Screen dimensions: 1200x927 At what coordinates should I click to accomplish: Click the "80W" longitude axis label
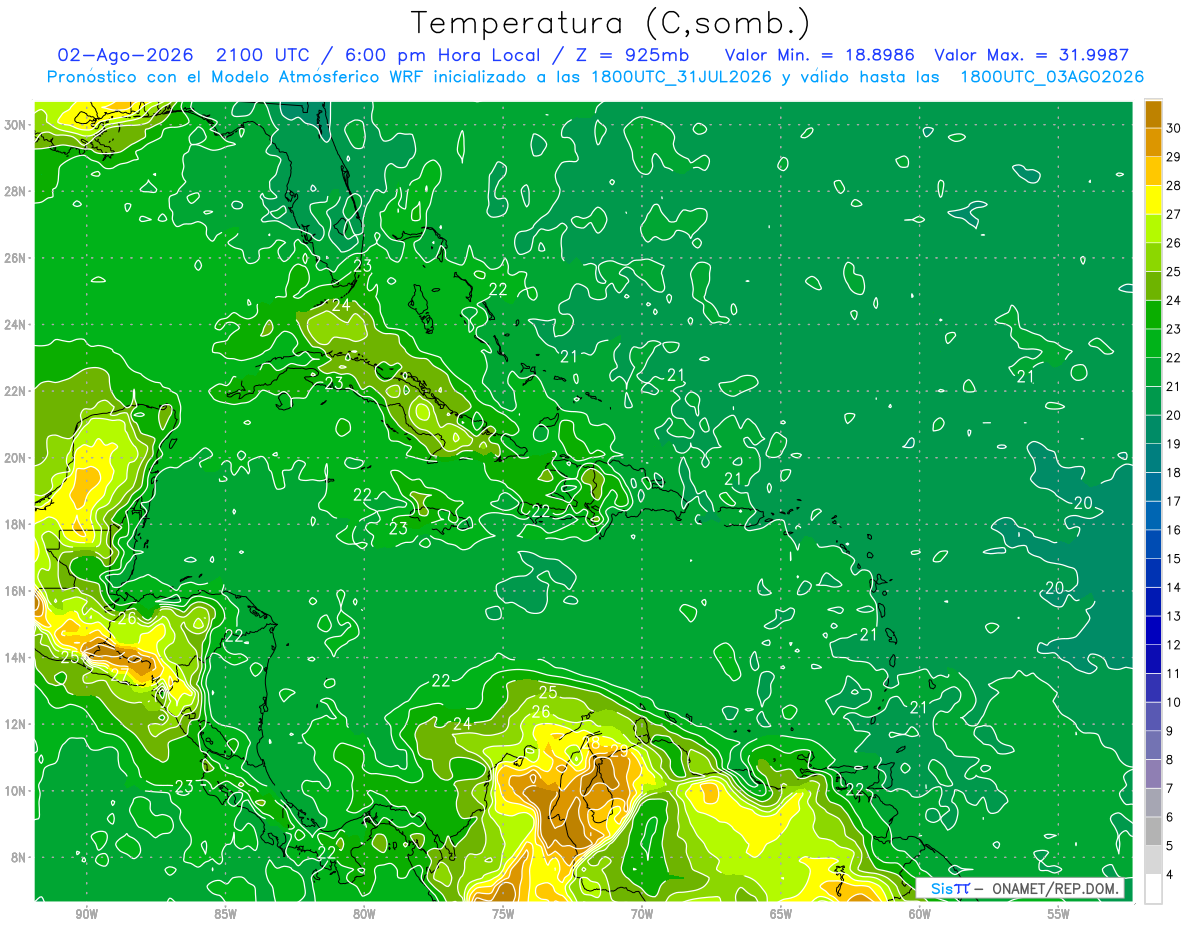365,914
